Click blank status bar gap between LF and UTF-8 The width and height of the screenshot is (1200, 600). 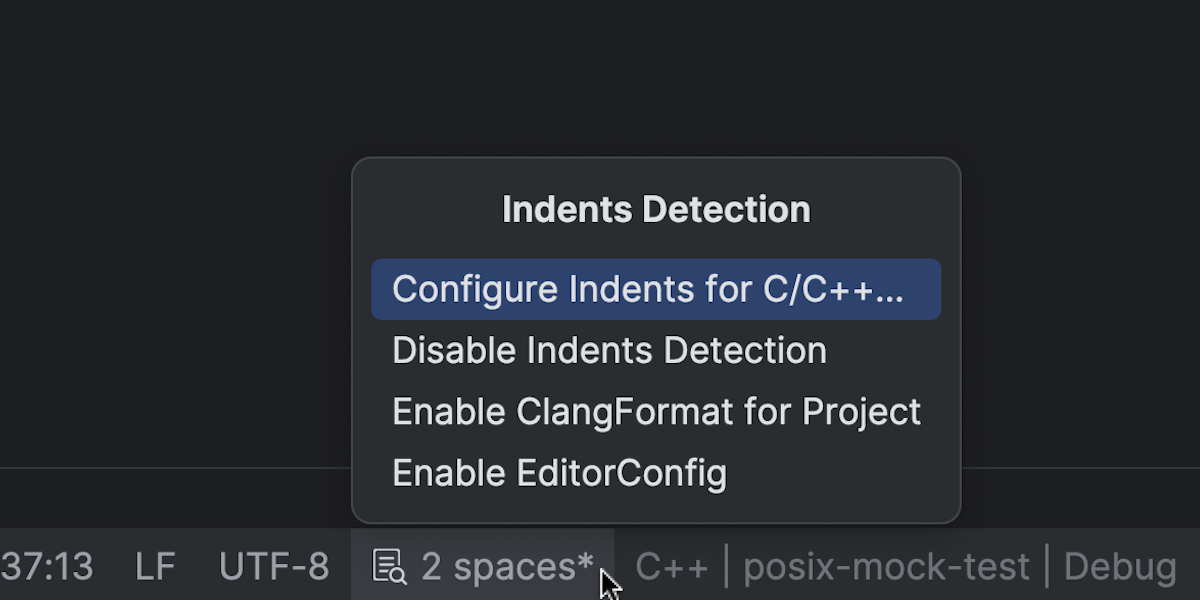[x=198, y=567]
